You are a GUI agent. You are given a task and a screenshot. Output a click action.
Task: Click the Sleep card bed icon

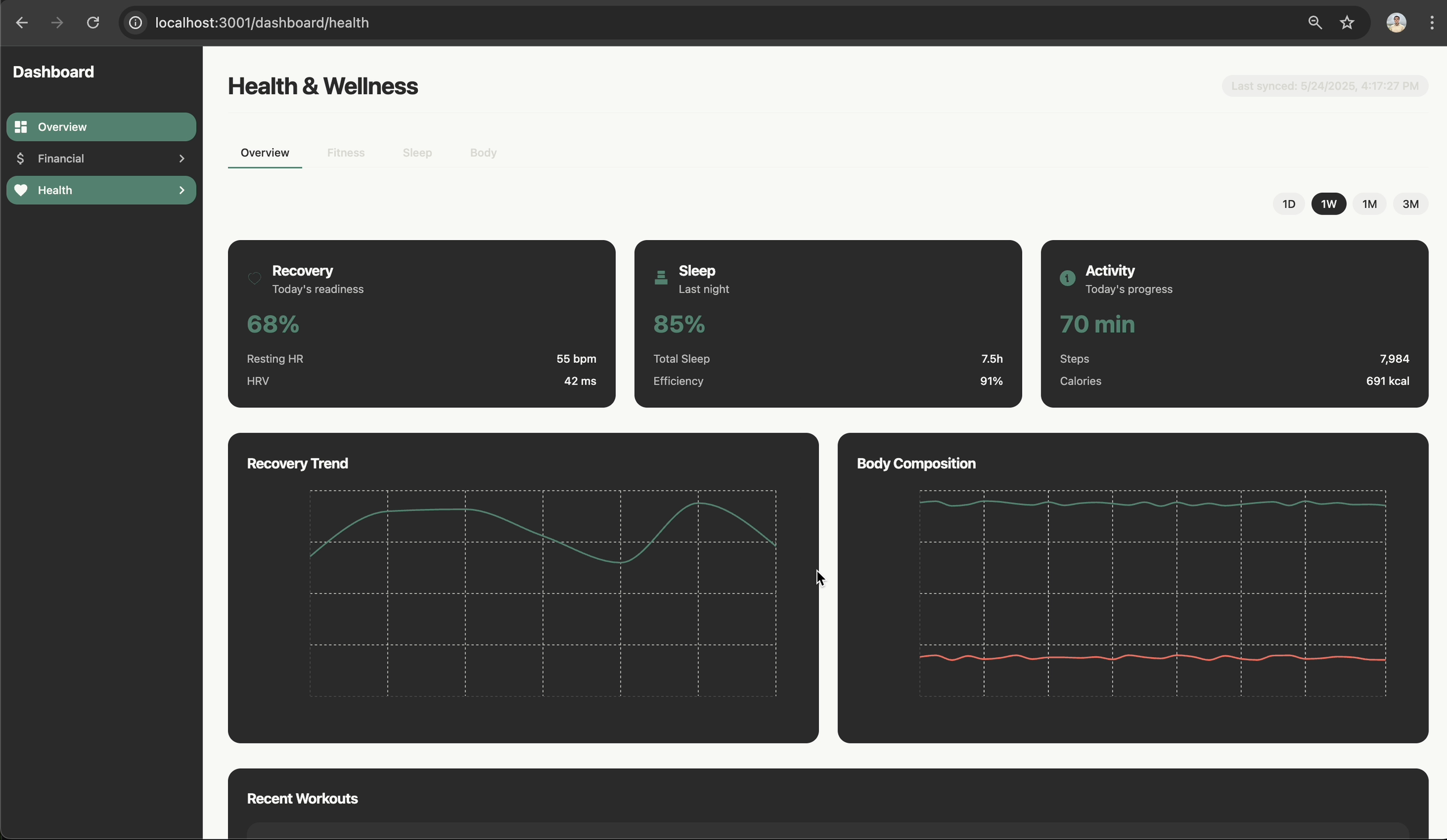click(661, 278)
